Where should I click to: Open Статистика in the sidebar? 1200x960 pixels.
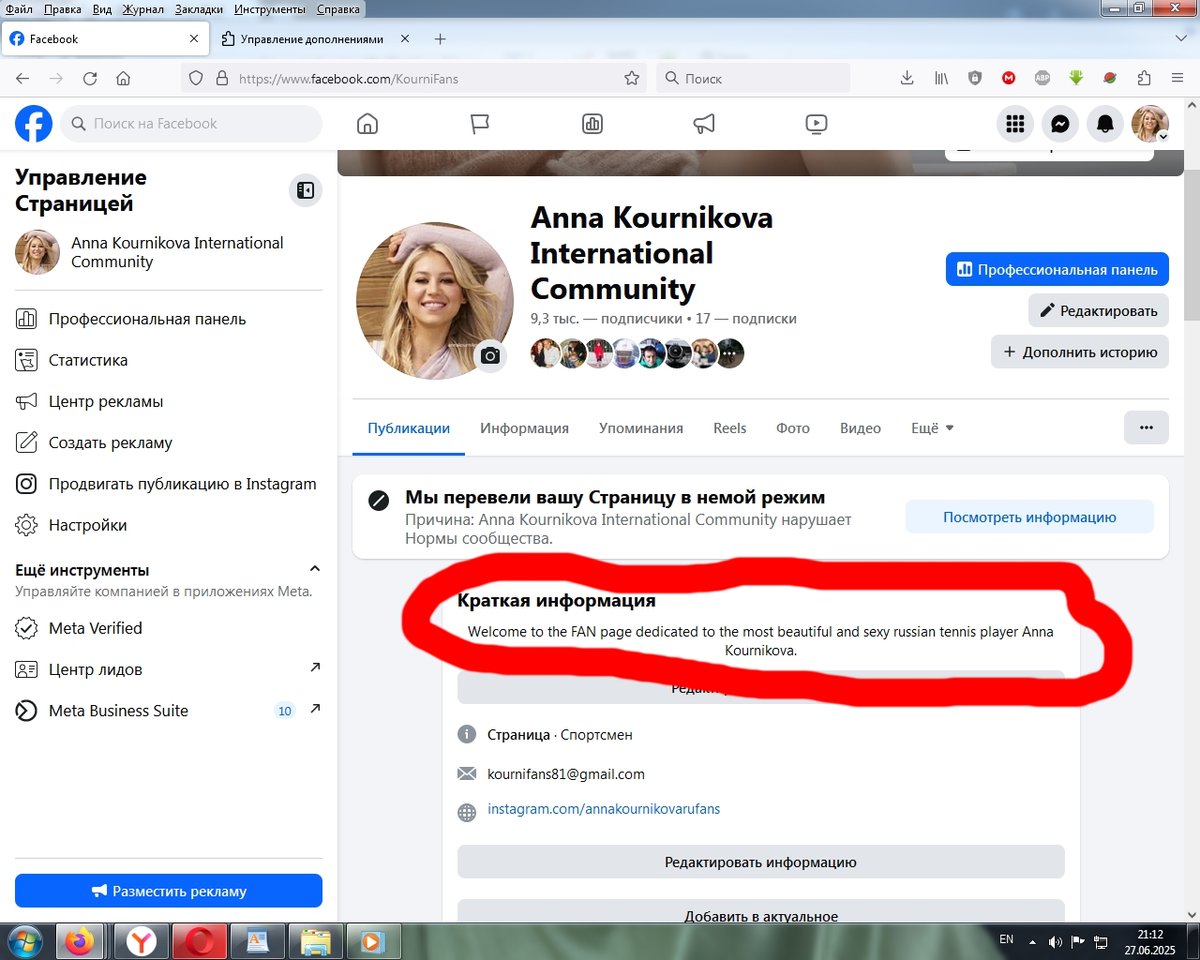click(x=168, y=360)
